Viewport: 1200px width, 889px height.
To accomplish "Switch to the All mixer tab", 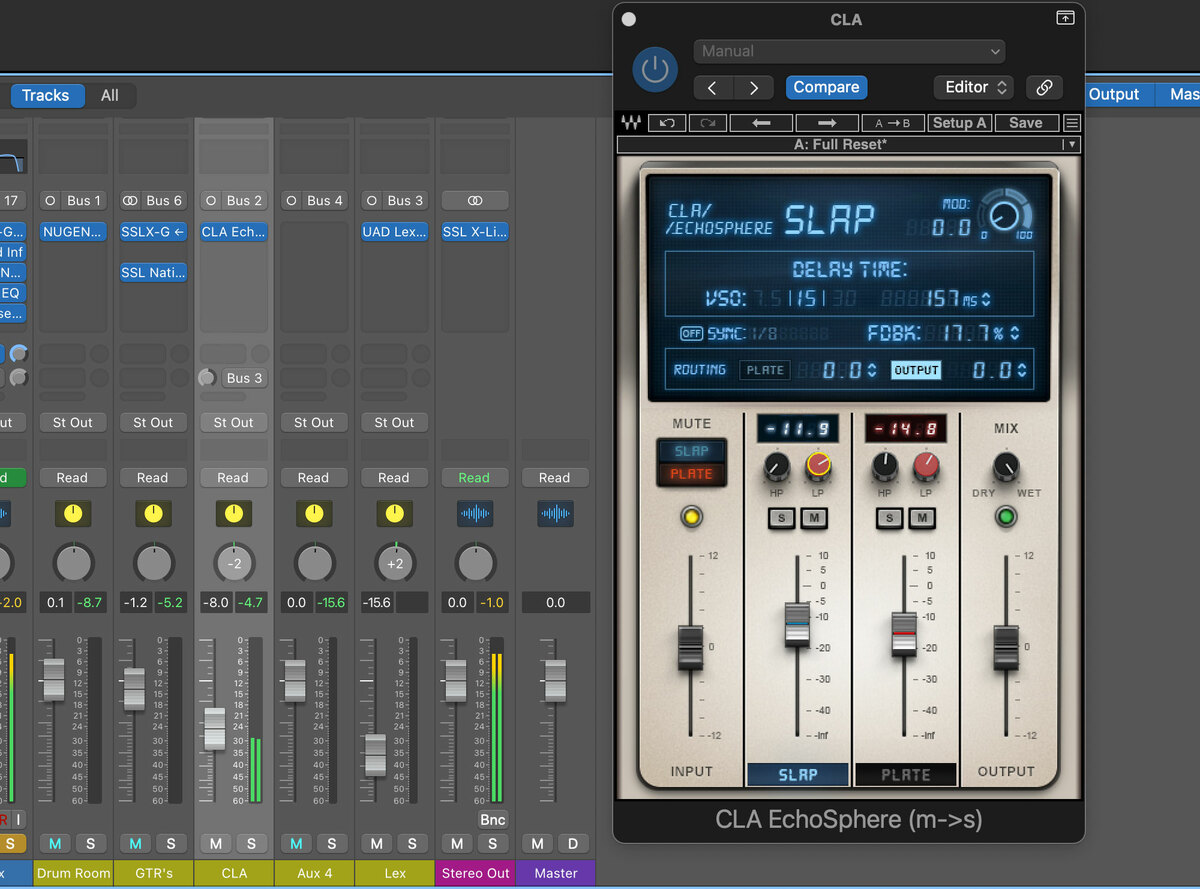I will (109, 95).
